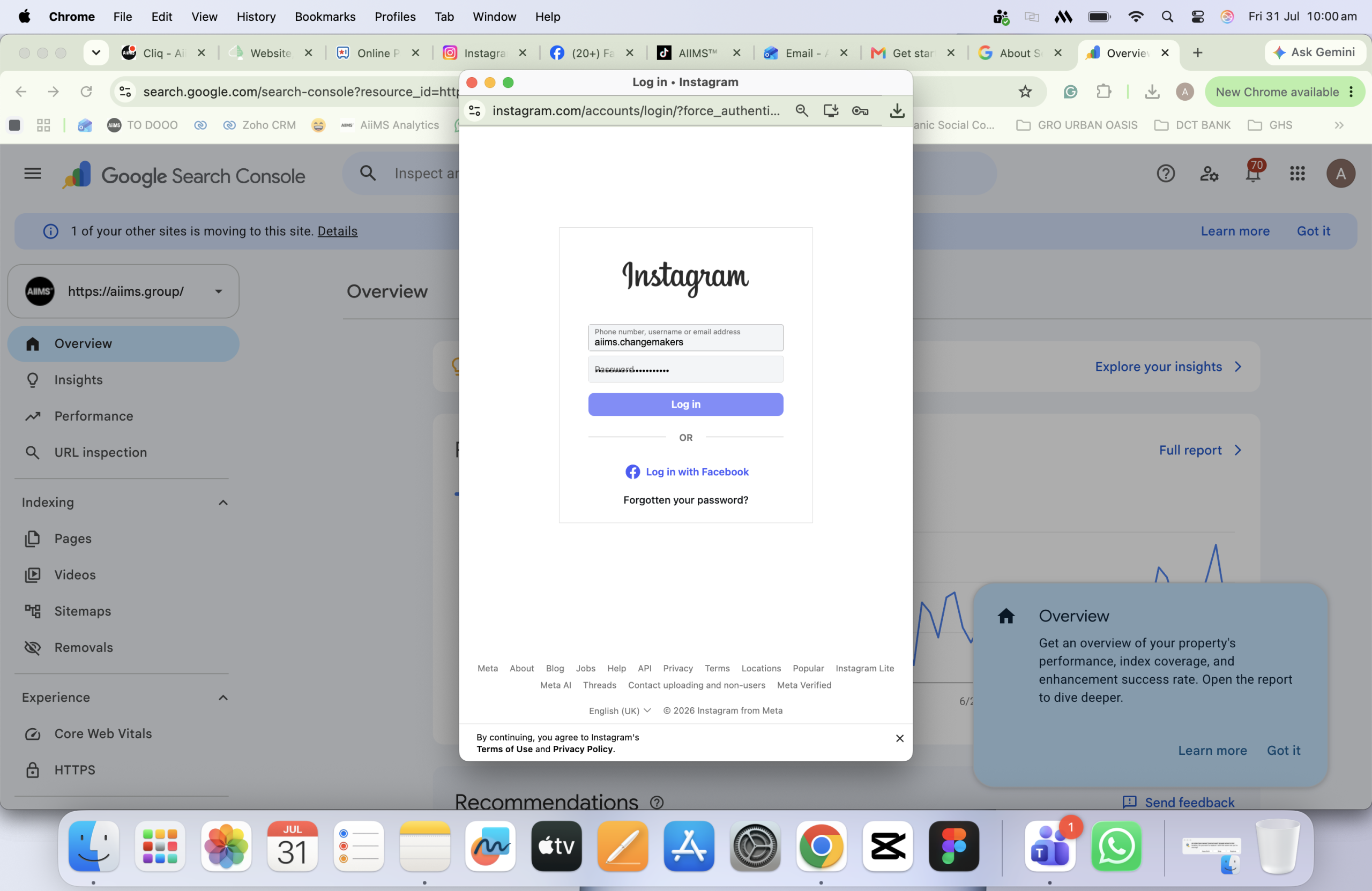
Task: Open URL inspection in sidebar
Action: [x=123, y=452]
